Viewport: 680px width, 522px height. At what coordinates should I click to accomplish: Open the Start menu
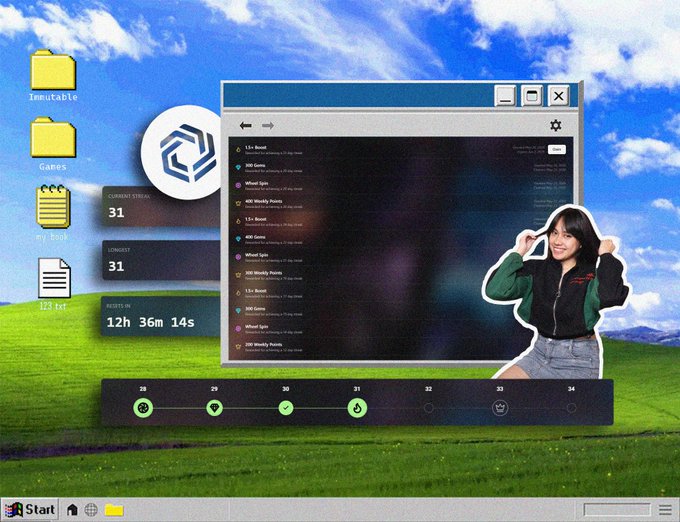30,509
